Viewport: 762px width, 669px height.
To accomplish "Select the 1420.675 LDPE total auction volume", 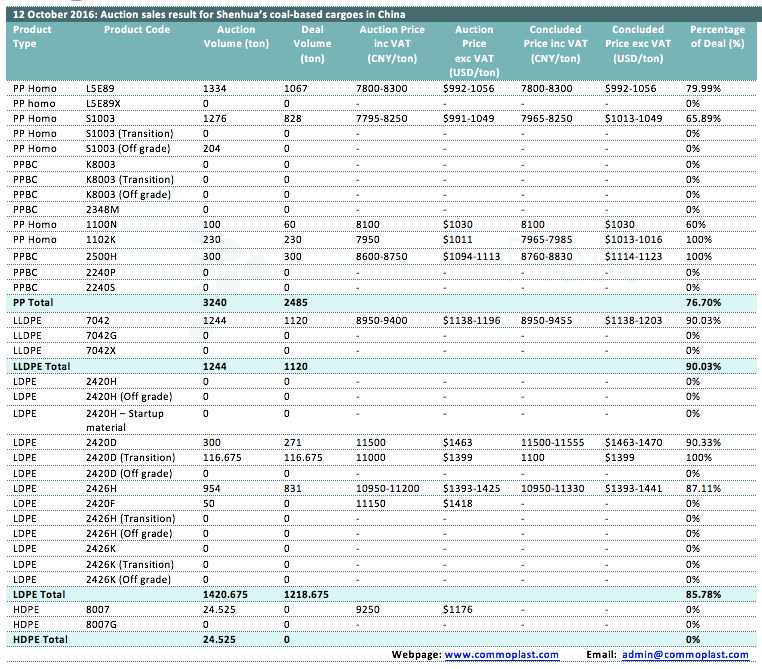I will point(225,595).
